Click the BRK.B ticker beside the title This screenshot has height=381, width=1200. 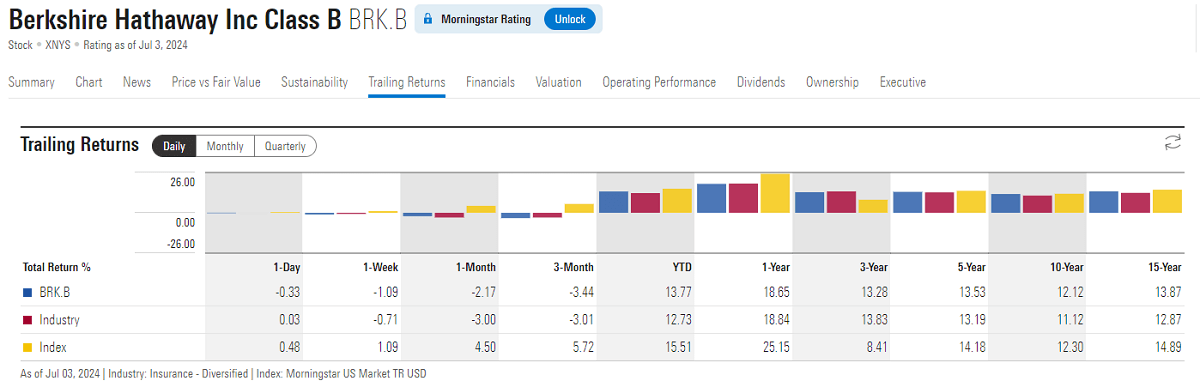(x=378, y=20)
